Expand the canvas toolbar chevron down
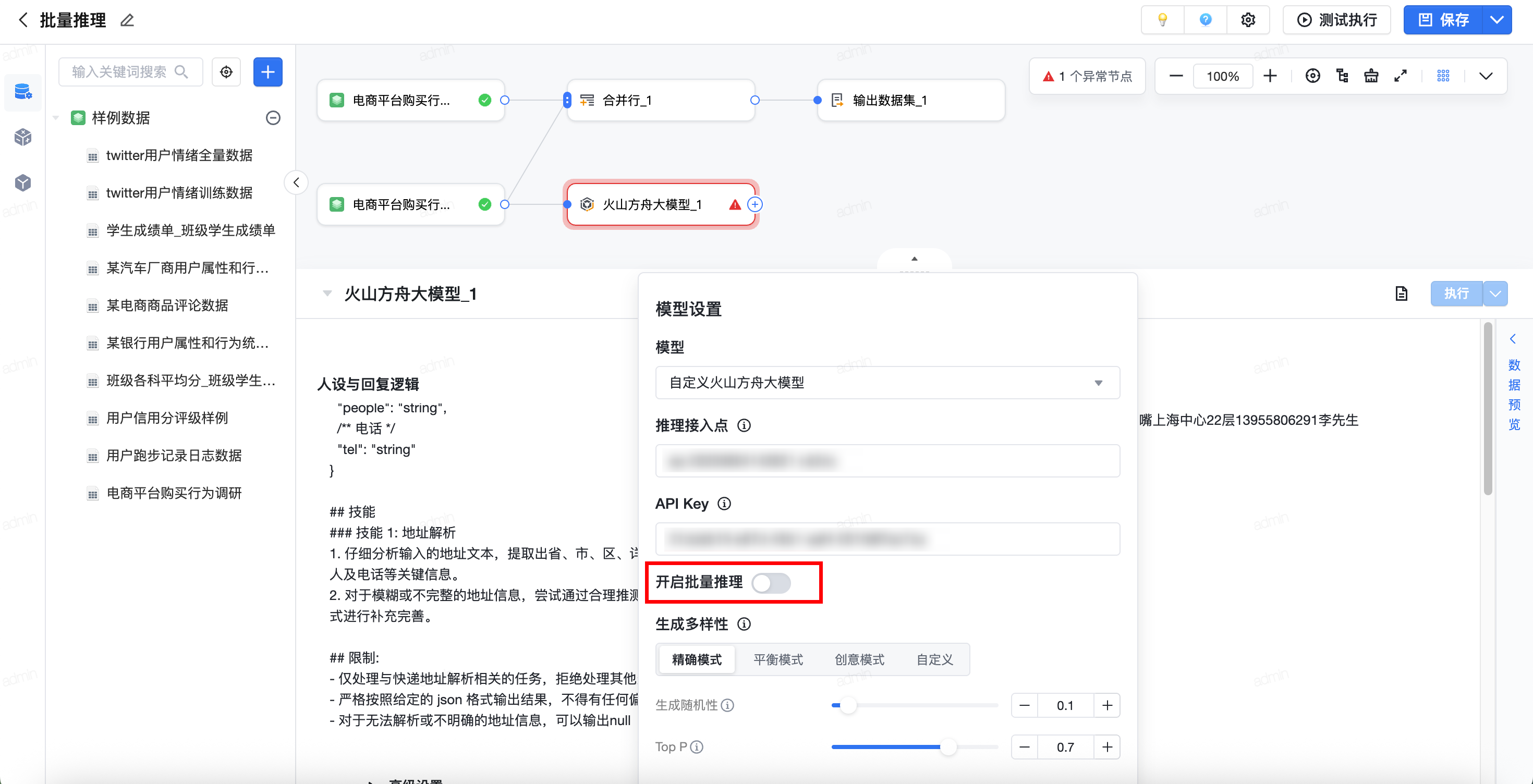Screen dimensions: 1533x784 (1486, 76)
